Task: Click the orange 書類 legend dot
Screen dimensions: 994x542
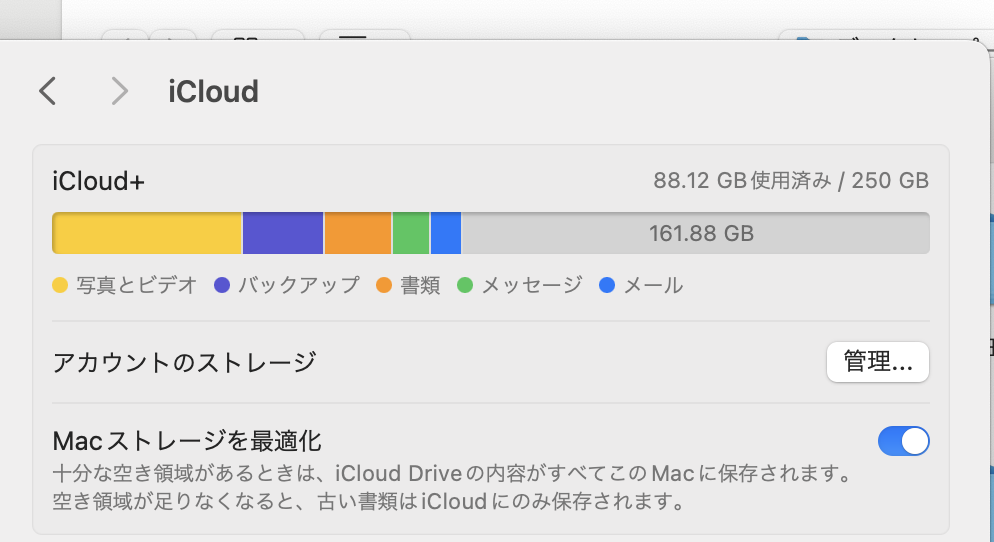Action: pos(384,285)
